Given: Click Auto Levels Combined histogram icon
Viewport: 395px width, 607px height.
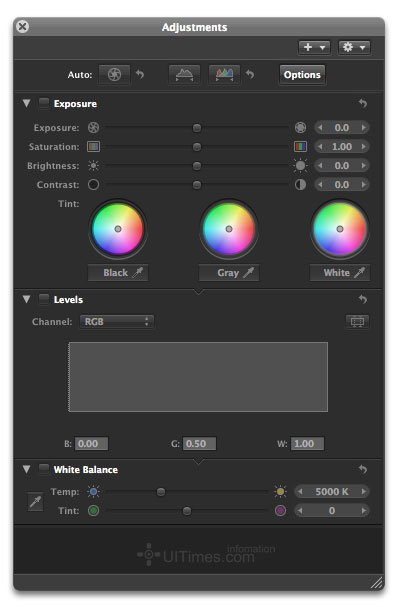Looking at the screenshot, I should (184, 74).
